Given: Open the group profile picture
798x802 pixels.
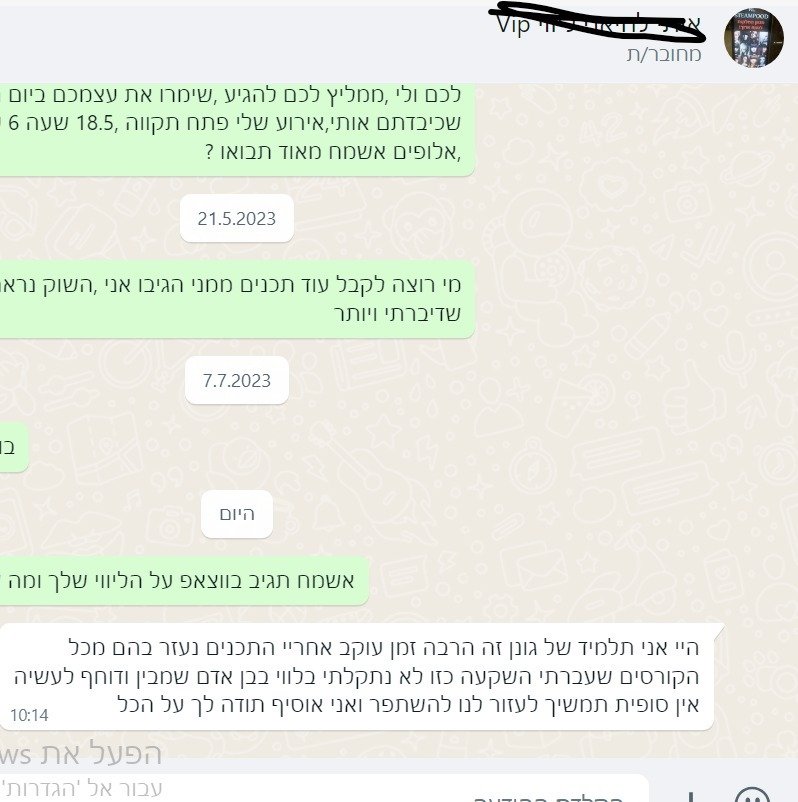Looking at the screenshot, I should point(753,37).
